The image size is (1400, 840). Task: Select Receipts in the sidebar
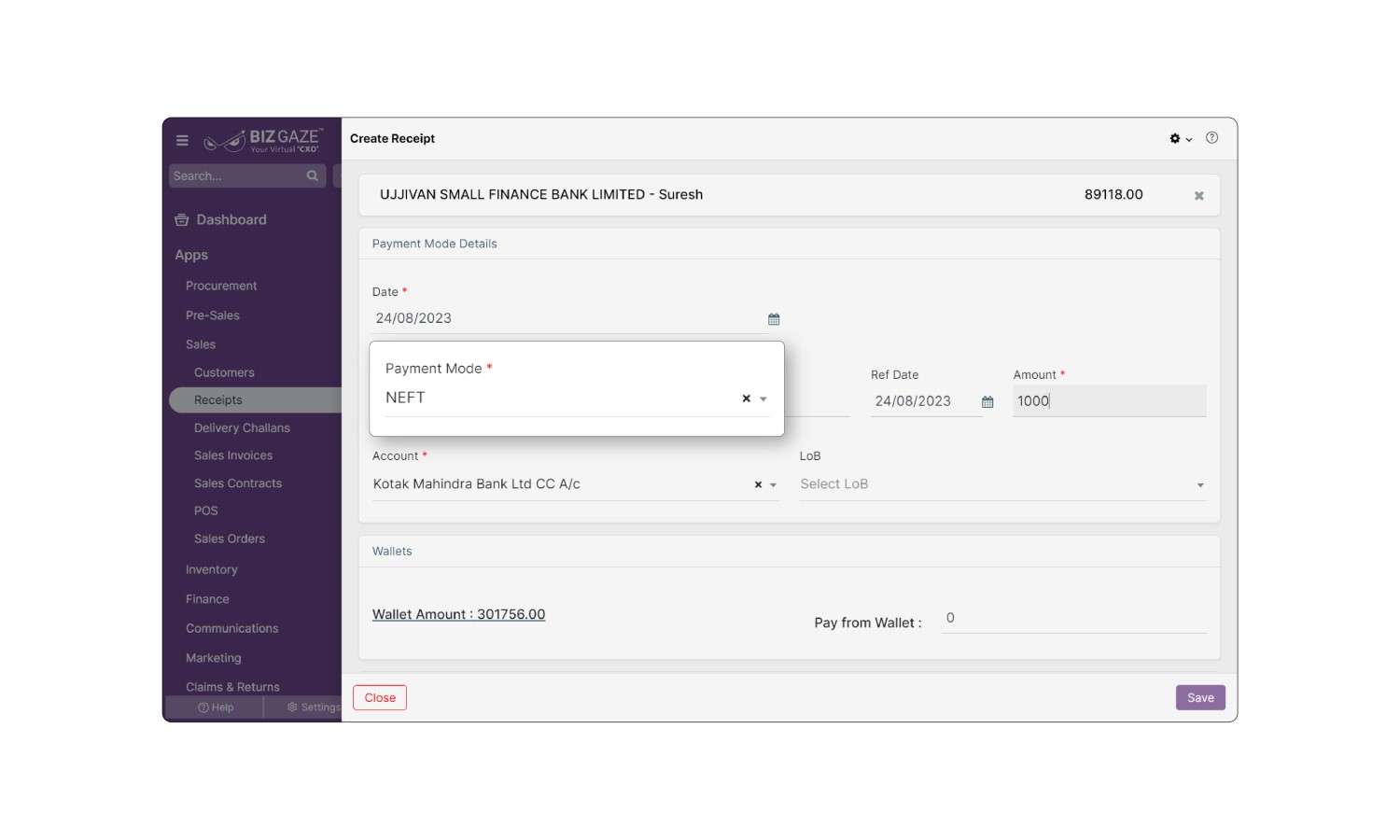pos(255,399)
